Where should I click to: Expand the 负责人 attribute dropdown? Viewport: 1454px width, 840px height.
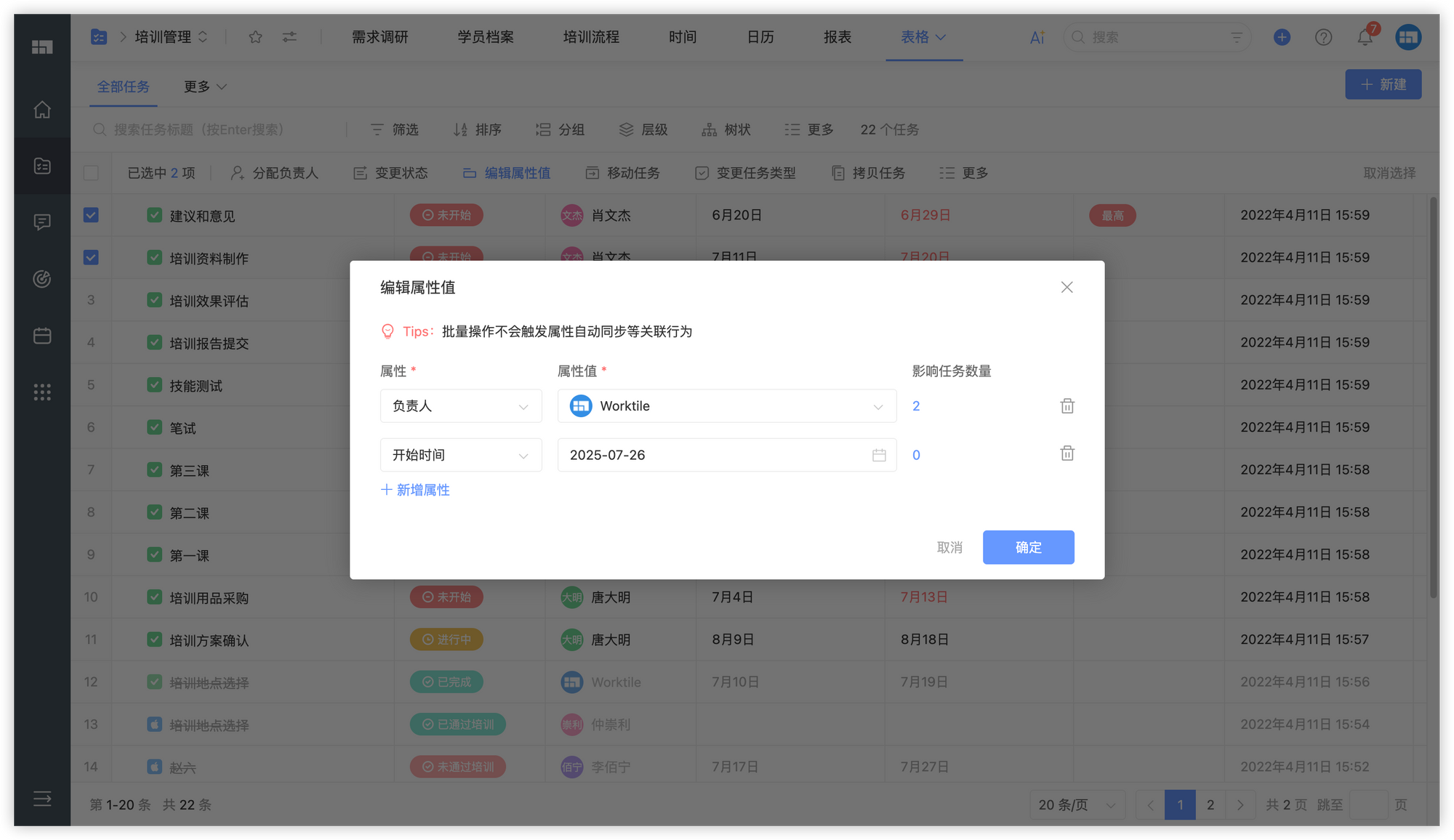461,406
